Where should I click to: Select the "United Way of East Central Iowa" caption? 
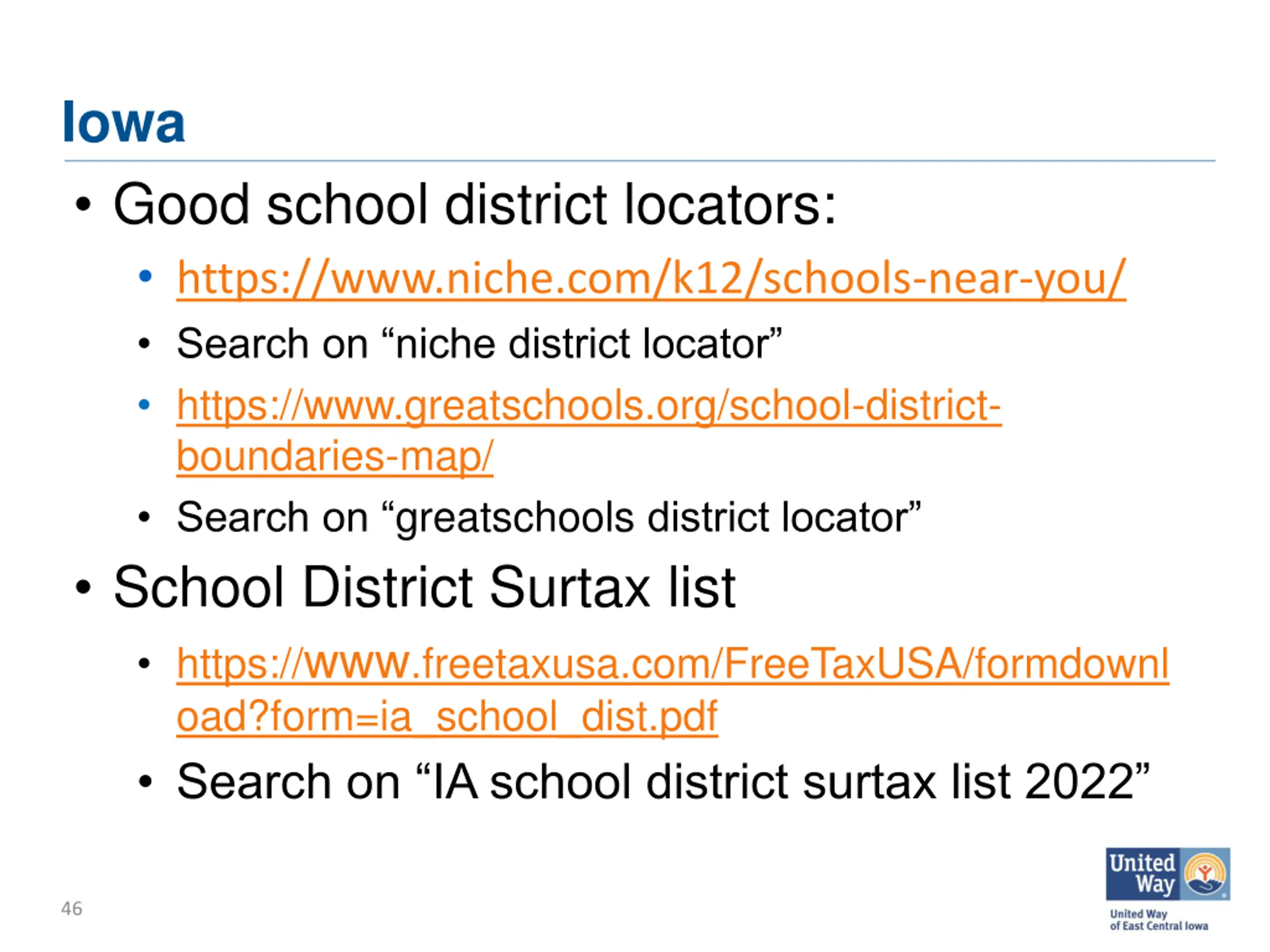click(x=1158, y=920)
